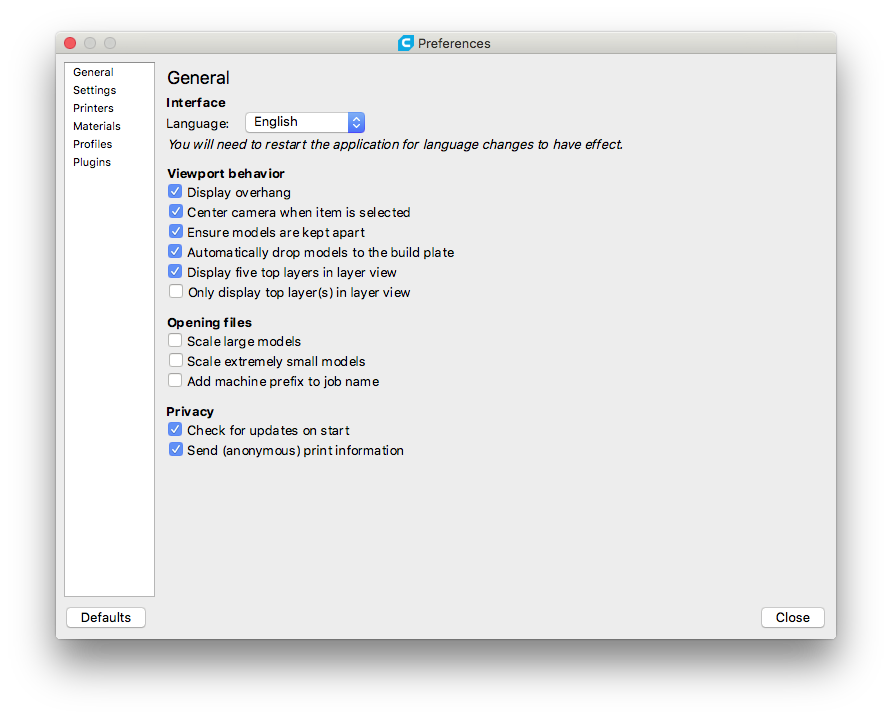Open the Language dropdown menu
Screen dimensions: 892x719
[305, 122]
